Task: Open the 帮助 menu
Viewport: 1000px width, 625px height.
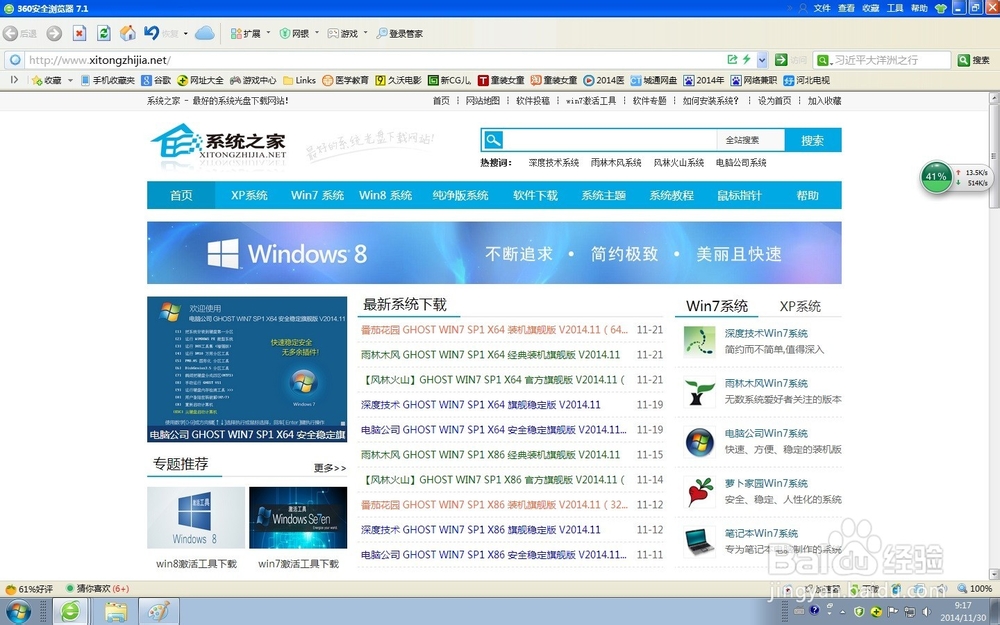Action: [x=919, y=8]
